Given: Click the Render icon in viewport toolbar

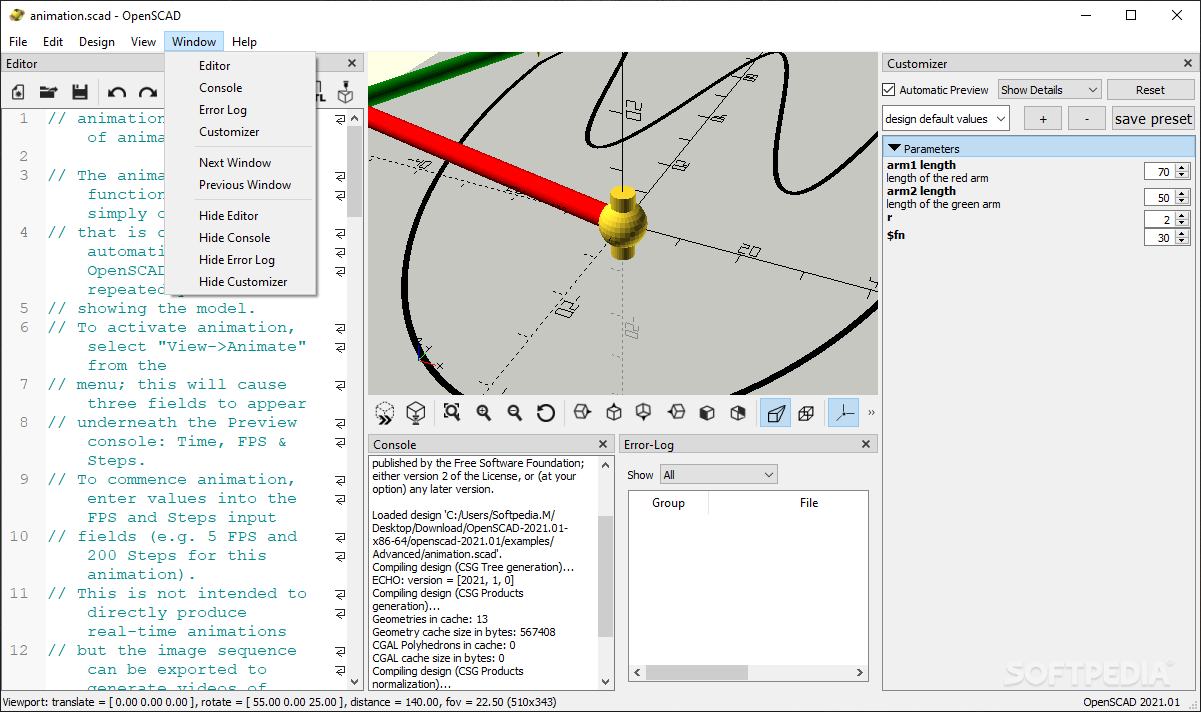Looking at the screenshot, I should tap(416, 412).
